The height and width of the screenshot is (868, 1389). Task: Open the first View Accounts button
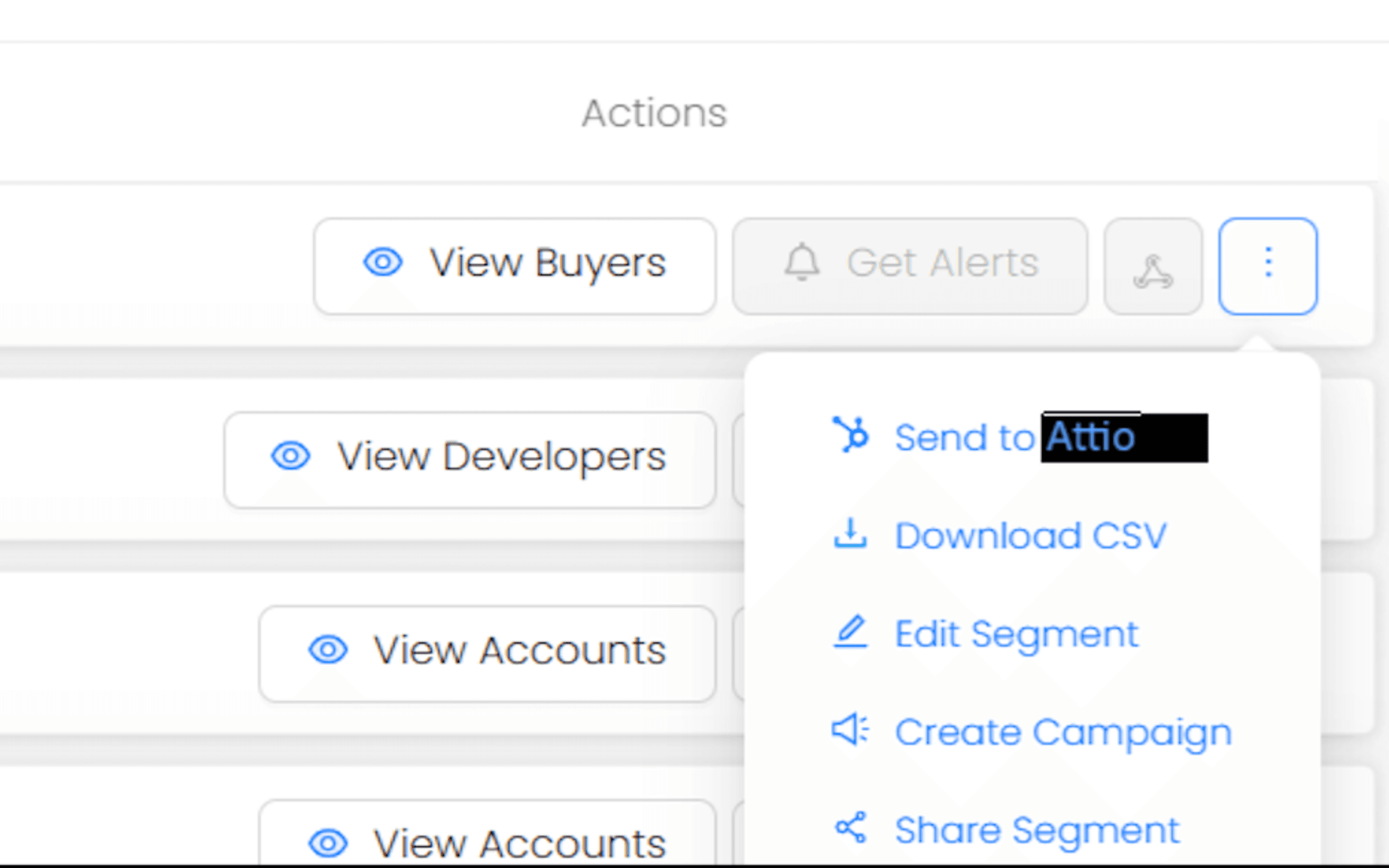pyautogui.click(x=487, y=652)
